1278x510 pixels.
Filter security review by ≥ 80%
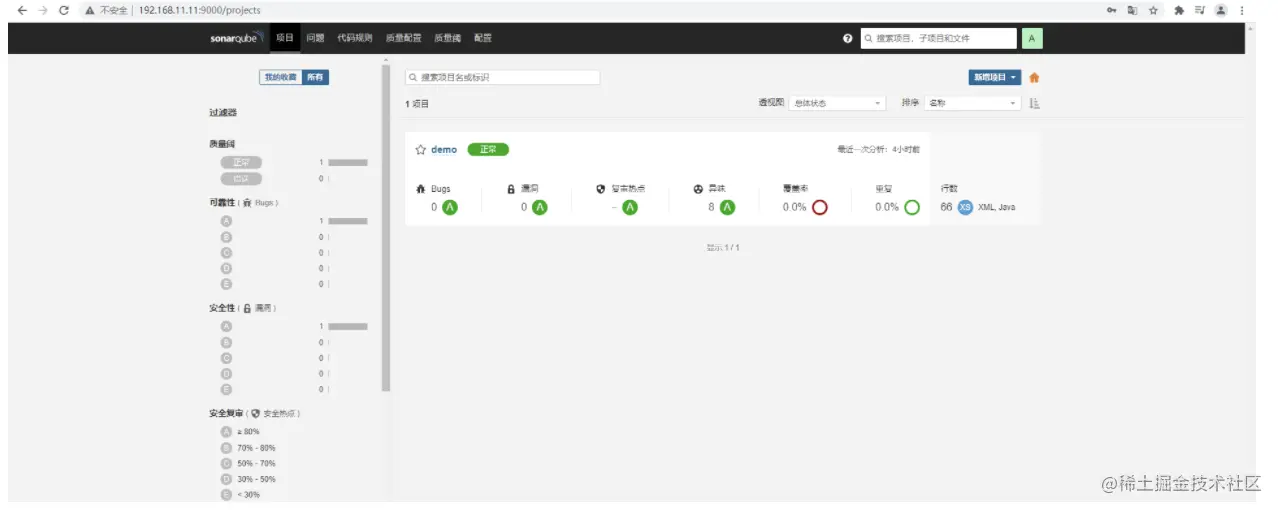click(x=248, y=431)
